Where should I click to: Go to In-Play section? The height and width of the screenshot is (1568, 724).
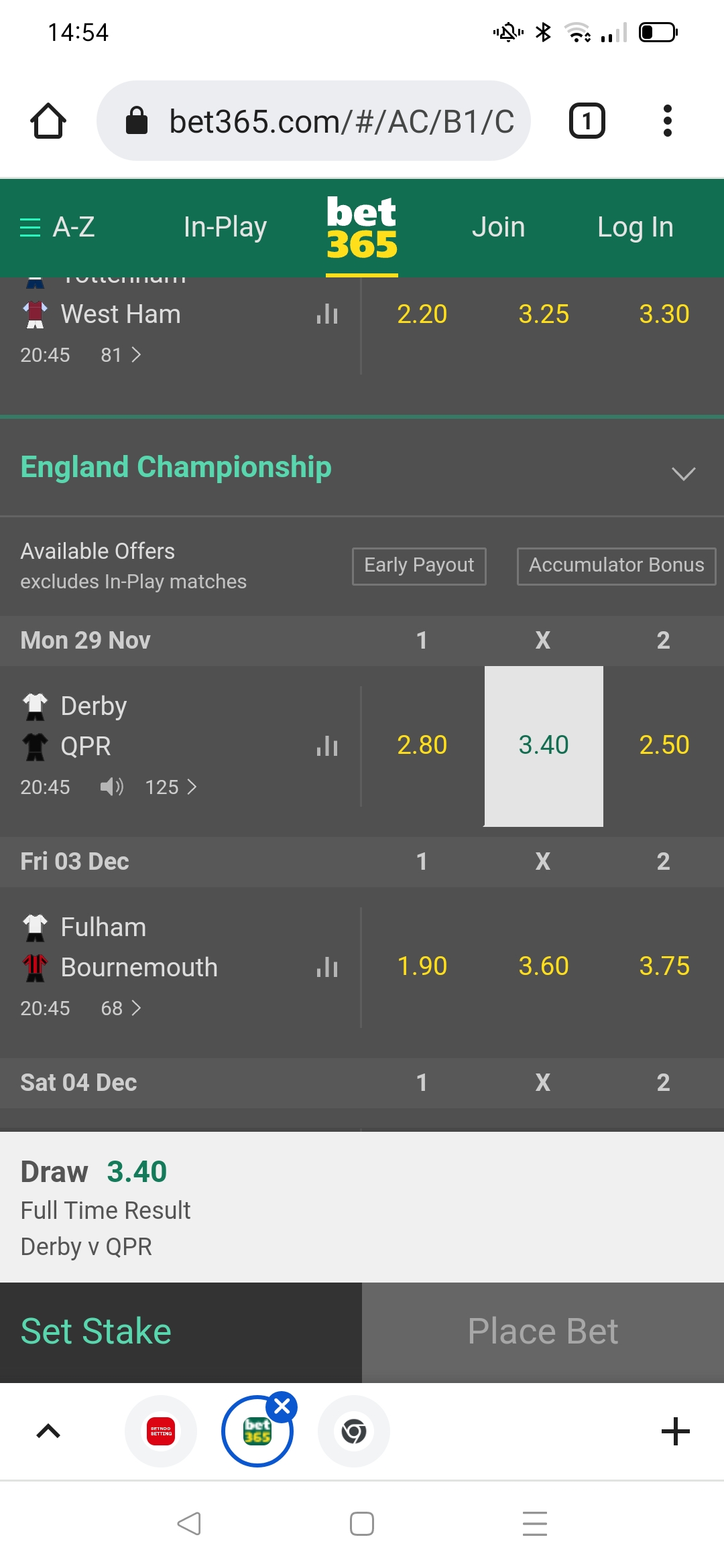point(225,227)
